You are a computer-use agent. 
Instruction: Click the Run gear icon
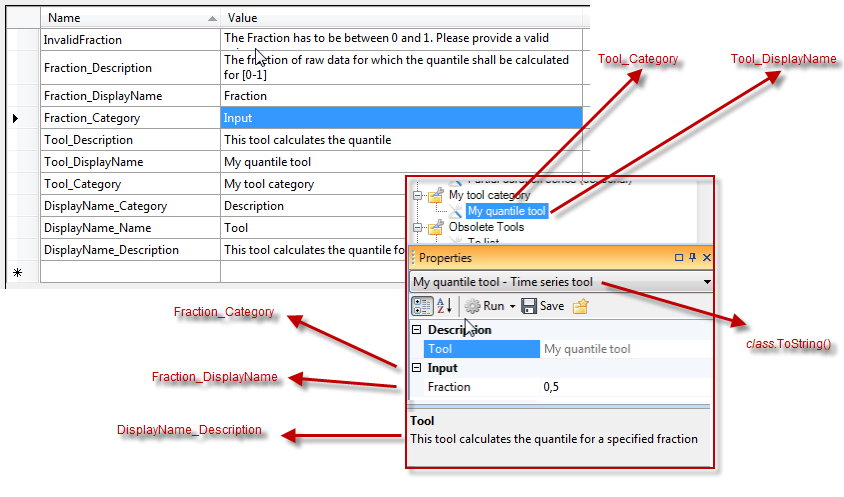[x=472, y=306]
